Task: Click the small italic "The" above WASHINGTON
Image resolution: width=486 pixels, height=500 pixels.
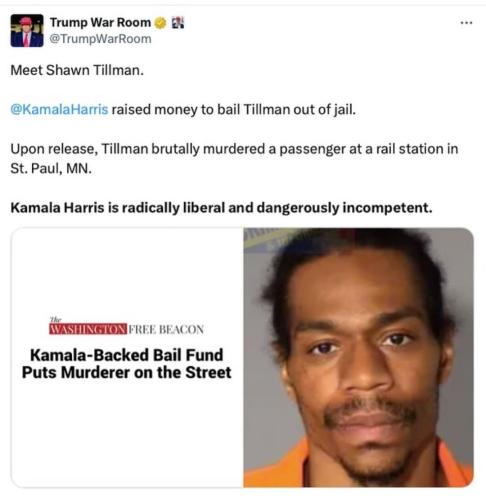Action: [55, 320]
